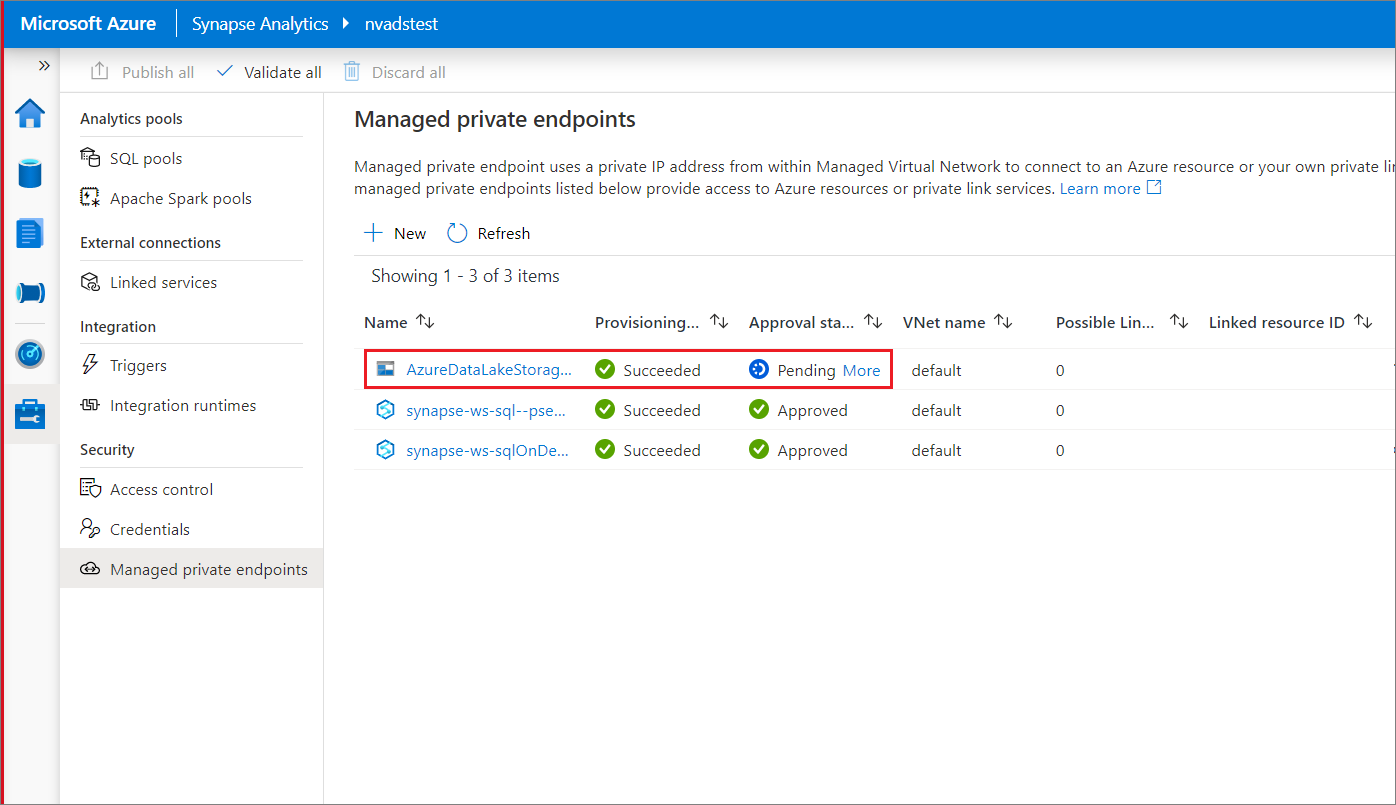Click the Credentials icon
This screenshot has width=1396, height=805.
(89, 528)
